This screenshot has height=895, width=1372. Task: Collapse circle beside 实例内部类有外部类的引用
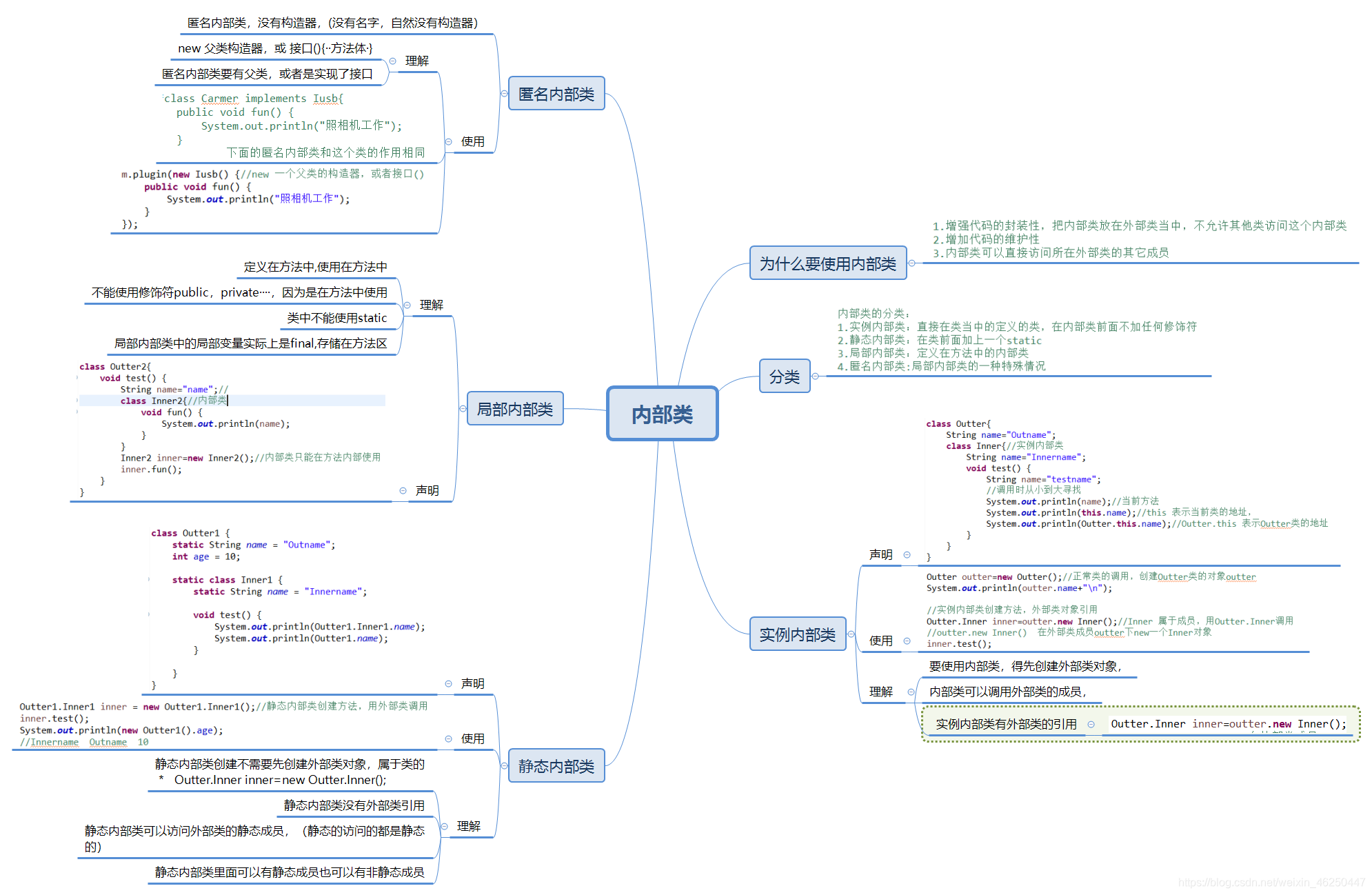click(1091, 725)
